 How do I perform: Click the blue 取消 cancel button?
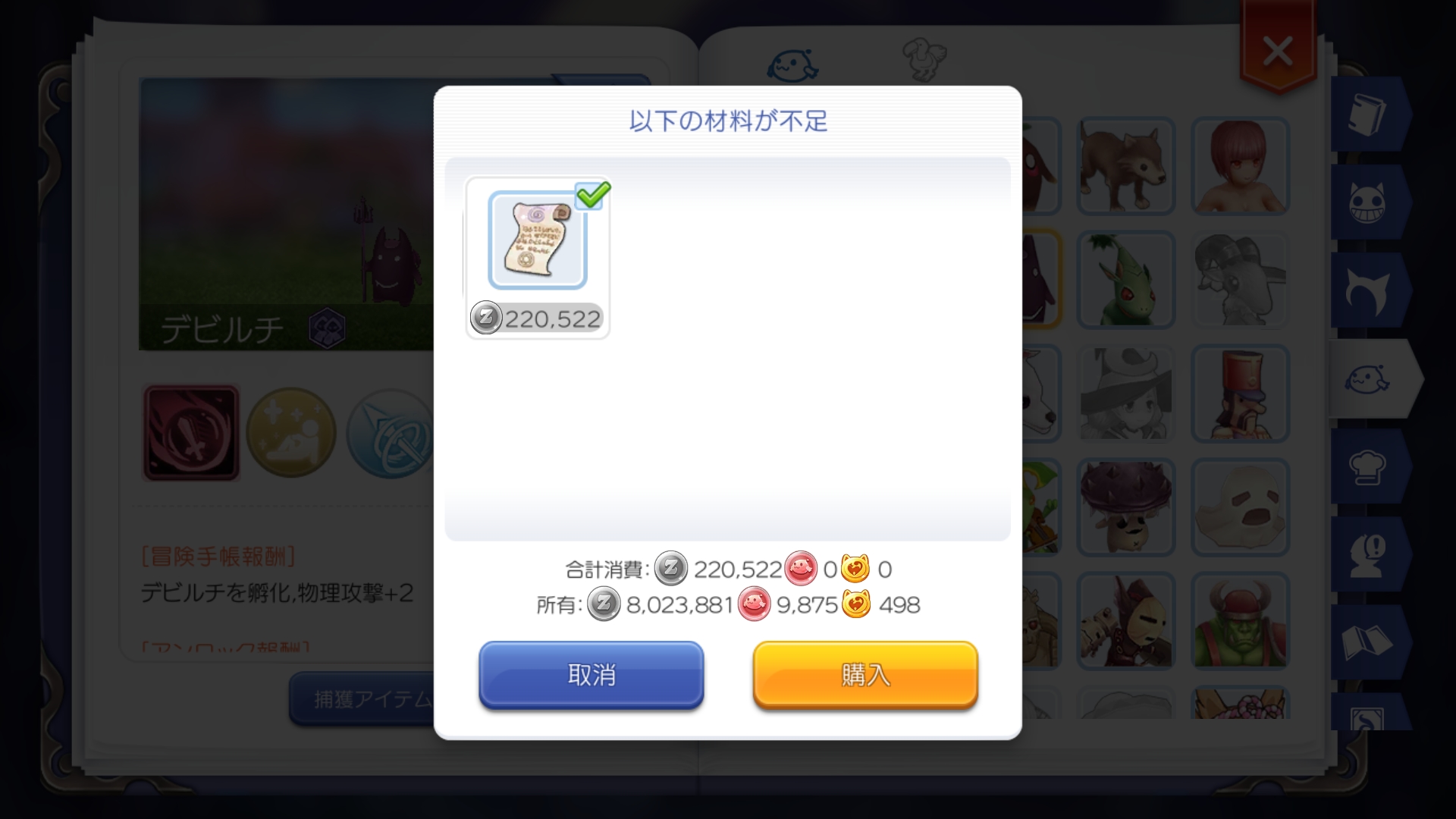(591, 675)
